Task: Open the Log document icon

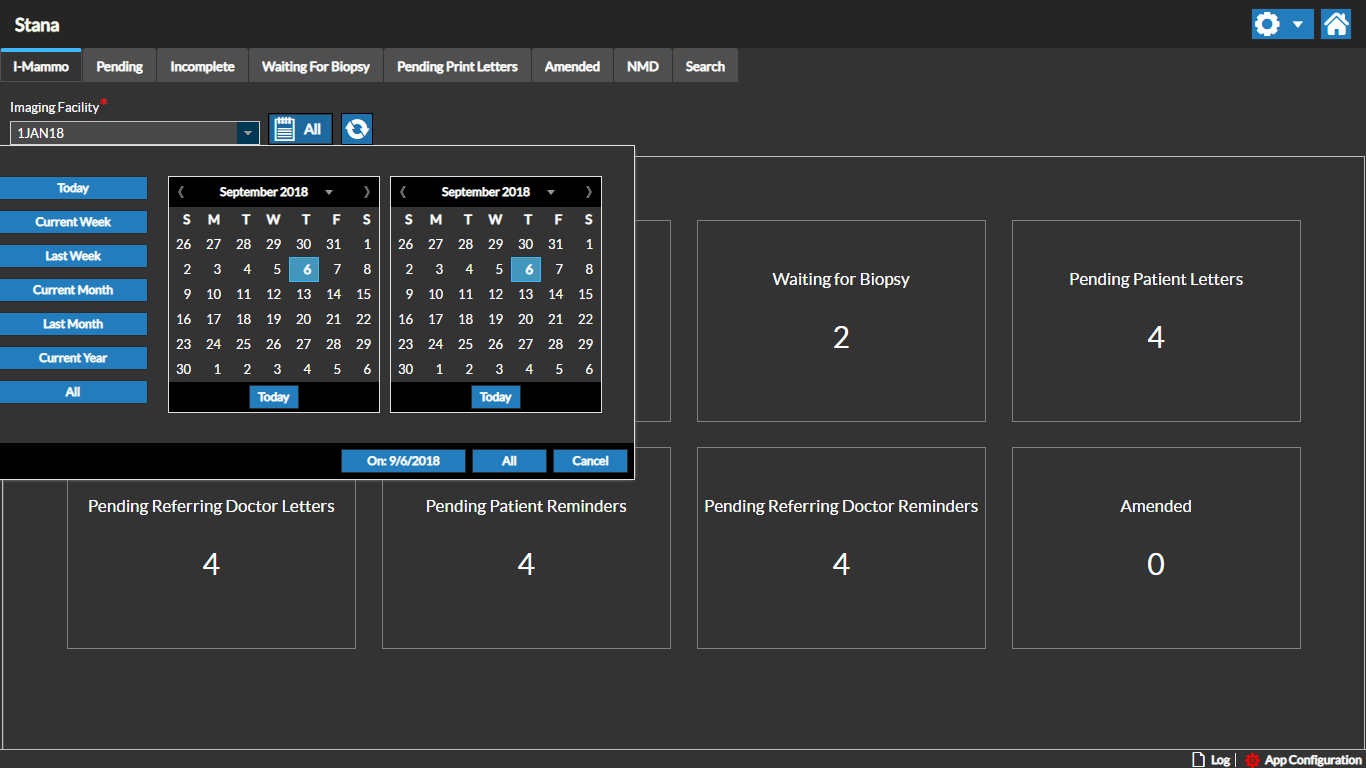Action: [1198, 760]
